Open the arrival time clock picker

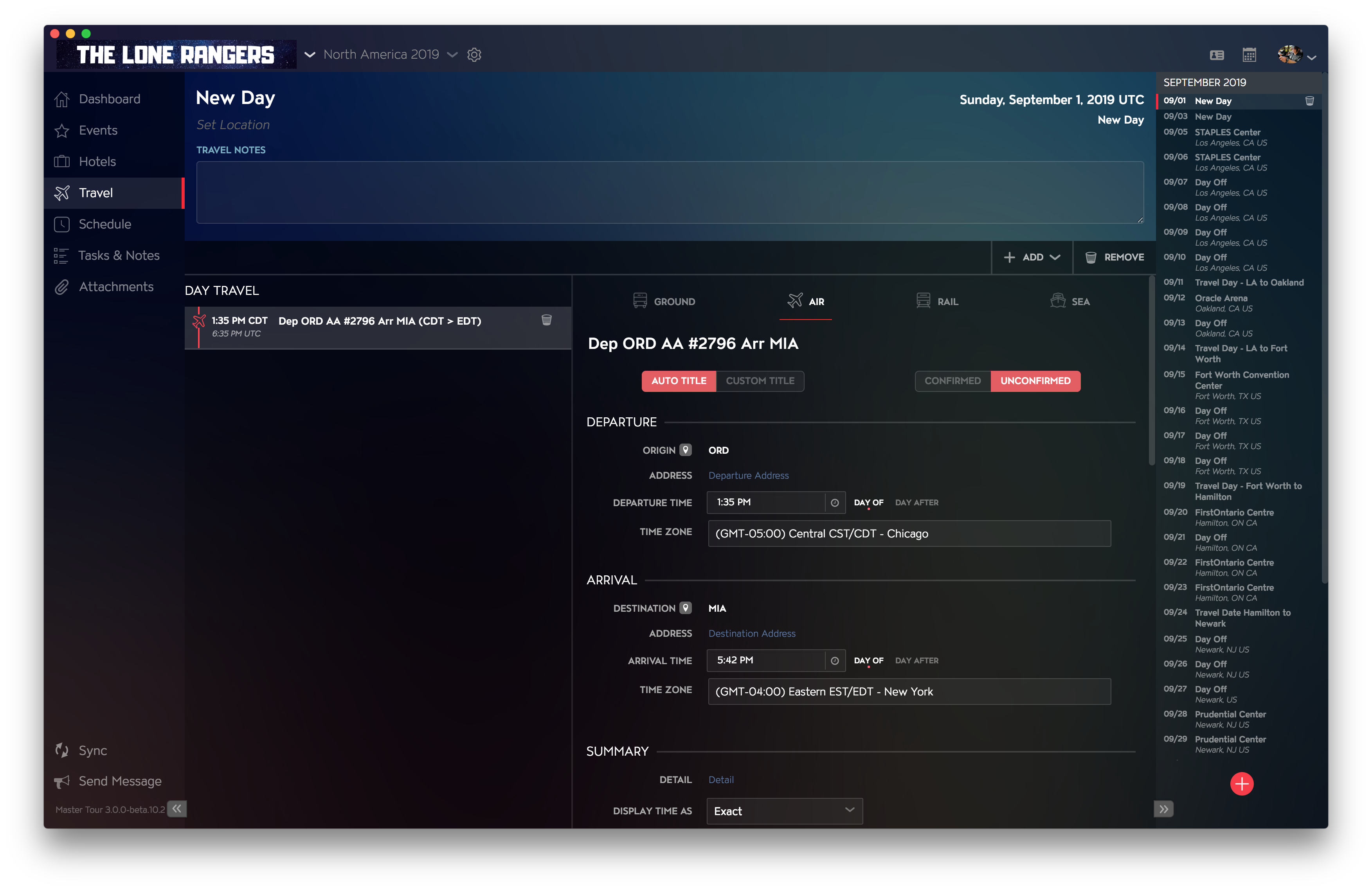tap(834, 661)
